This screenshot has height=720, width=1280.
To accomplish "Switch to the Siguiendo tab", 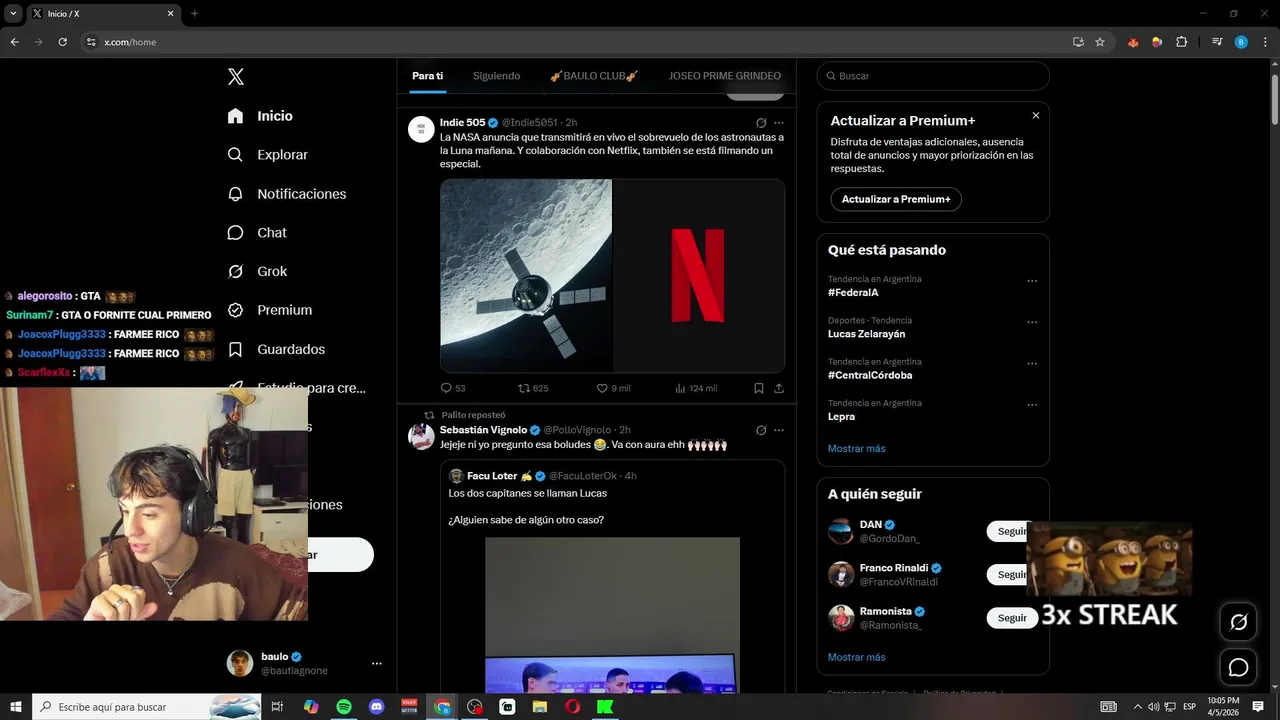I will click(x=496, y=76).
